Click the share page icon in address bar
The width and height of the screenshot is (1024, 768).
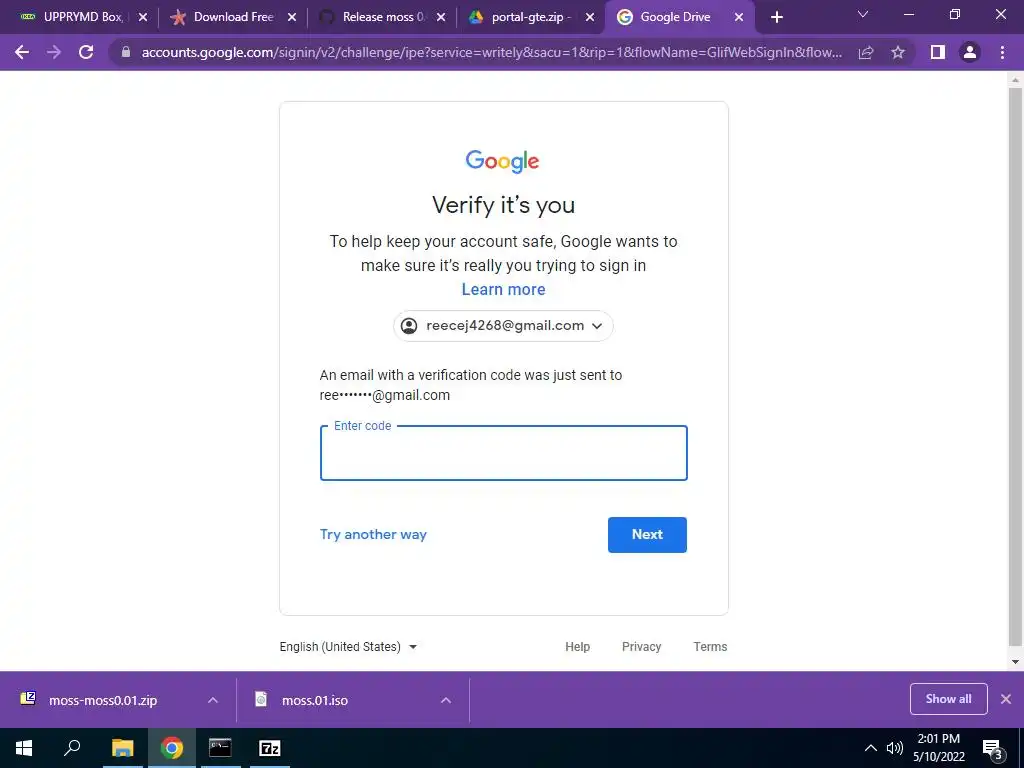(866, 52)
